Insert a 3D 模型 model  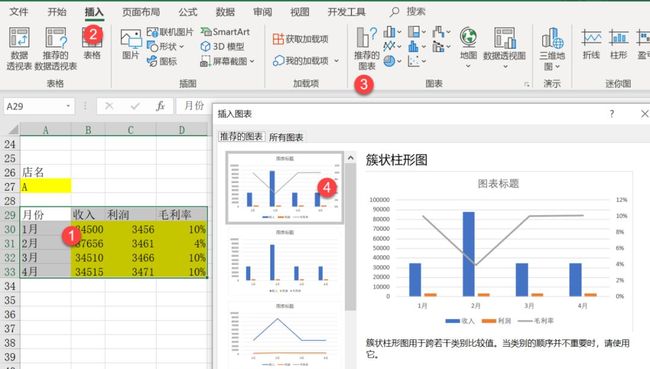click(222, 46)
